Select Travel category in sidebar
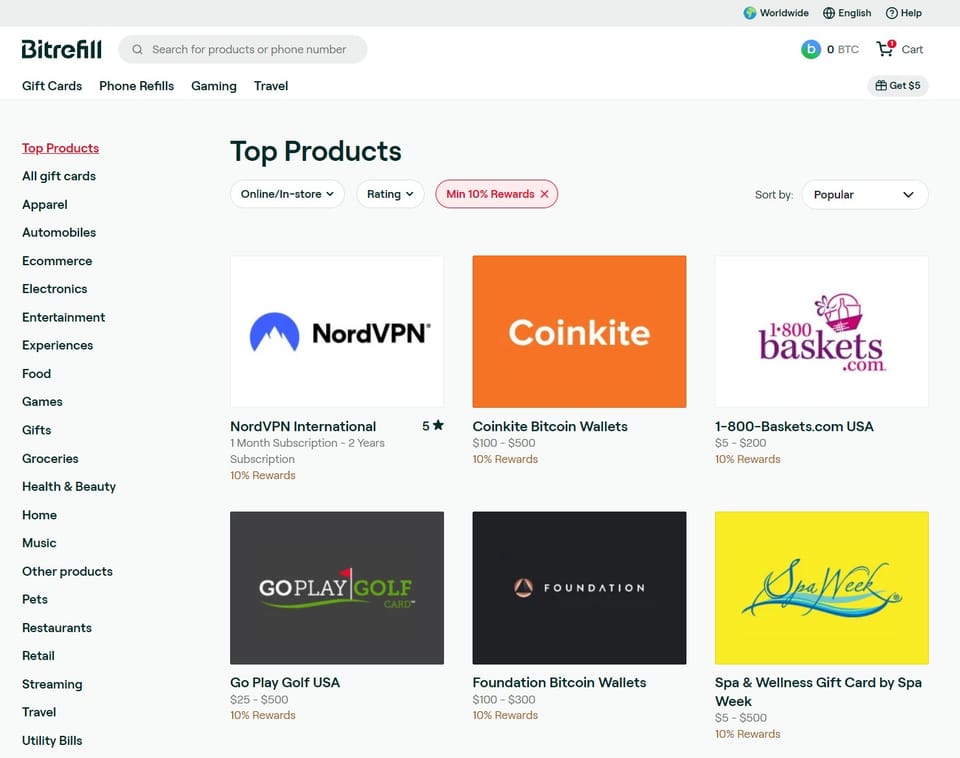 pos(39,712)
